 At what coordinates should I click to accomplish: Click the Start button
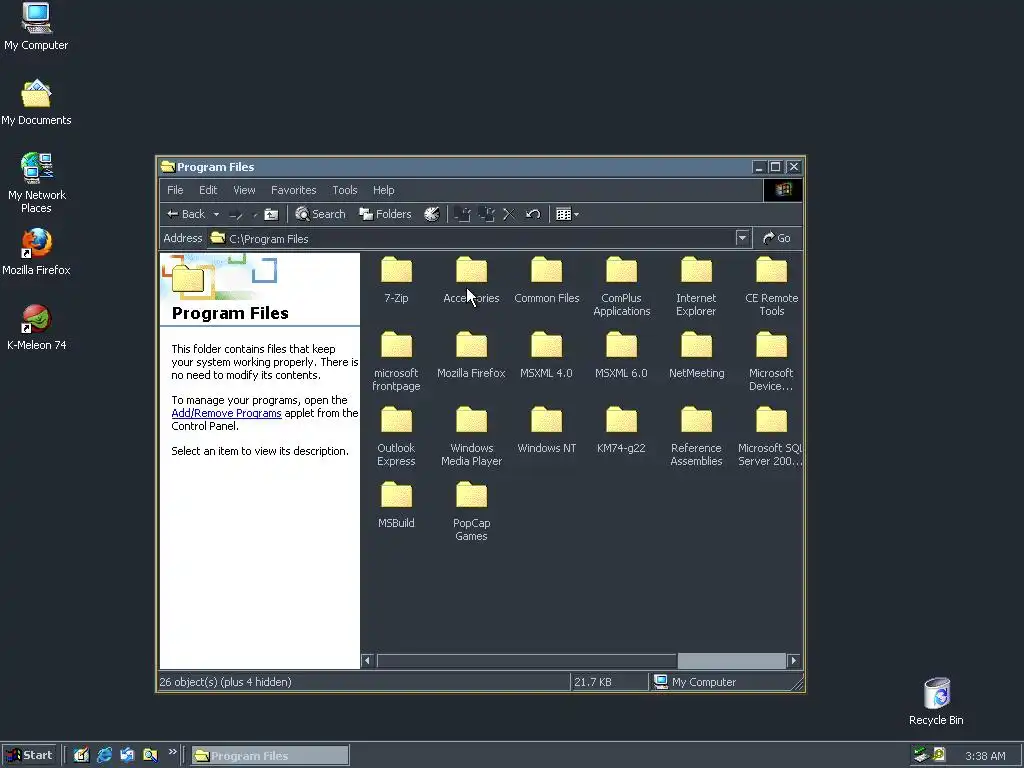[29, 756]
